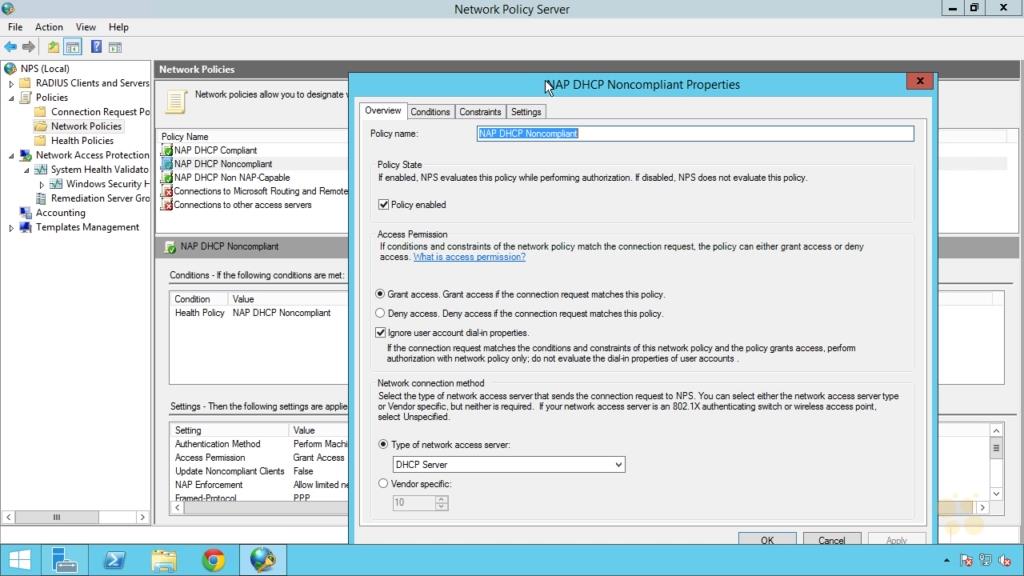
Task: Select the Deny access radio button
Action: (x=380, y=313)
